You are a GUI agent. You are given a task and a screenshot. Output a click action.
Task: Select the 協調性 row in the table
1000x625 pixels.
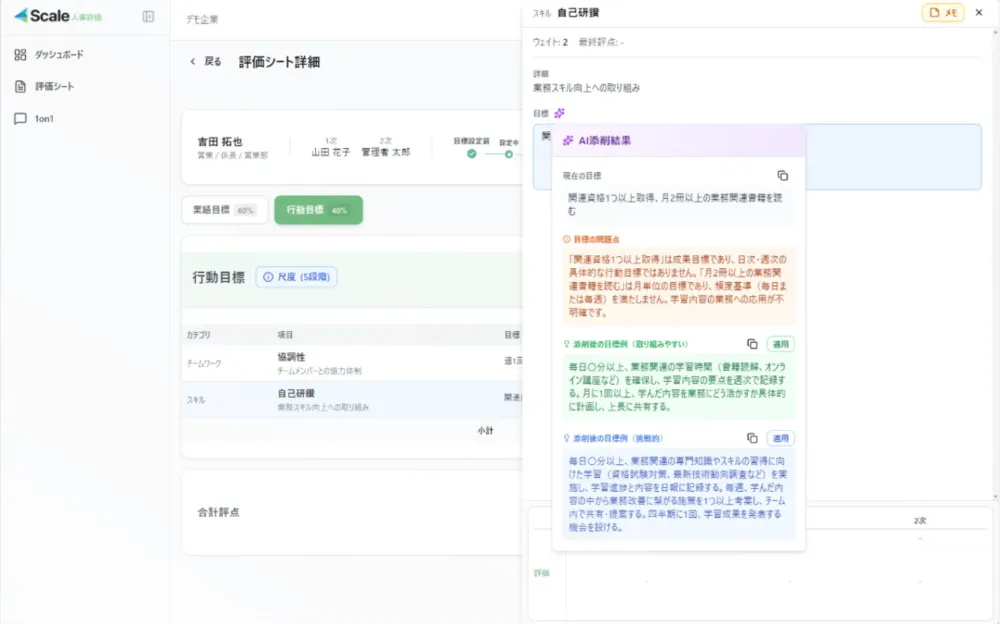(x=352, y=363)
